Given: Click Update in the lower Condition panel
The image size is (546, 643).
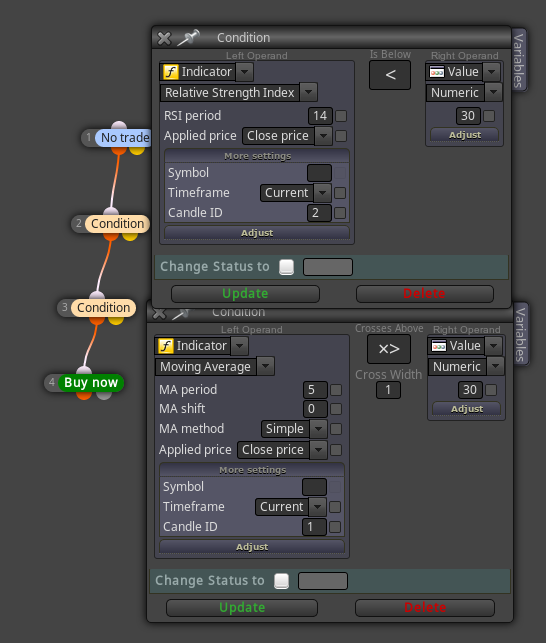Looking at the screenshot, I should click(242, 608).
